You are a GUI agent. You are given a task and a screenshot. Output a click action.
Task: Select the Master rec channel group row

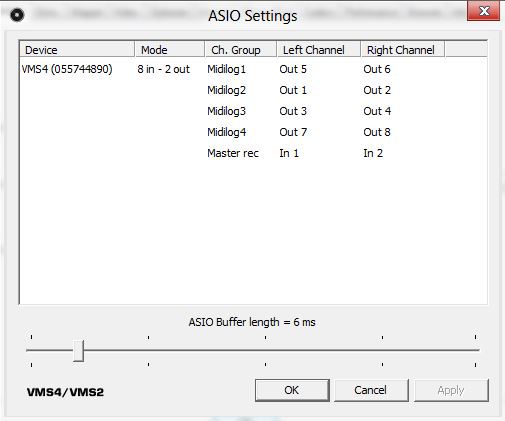pyautogui.click(x=233, y=153)
